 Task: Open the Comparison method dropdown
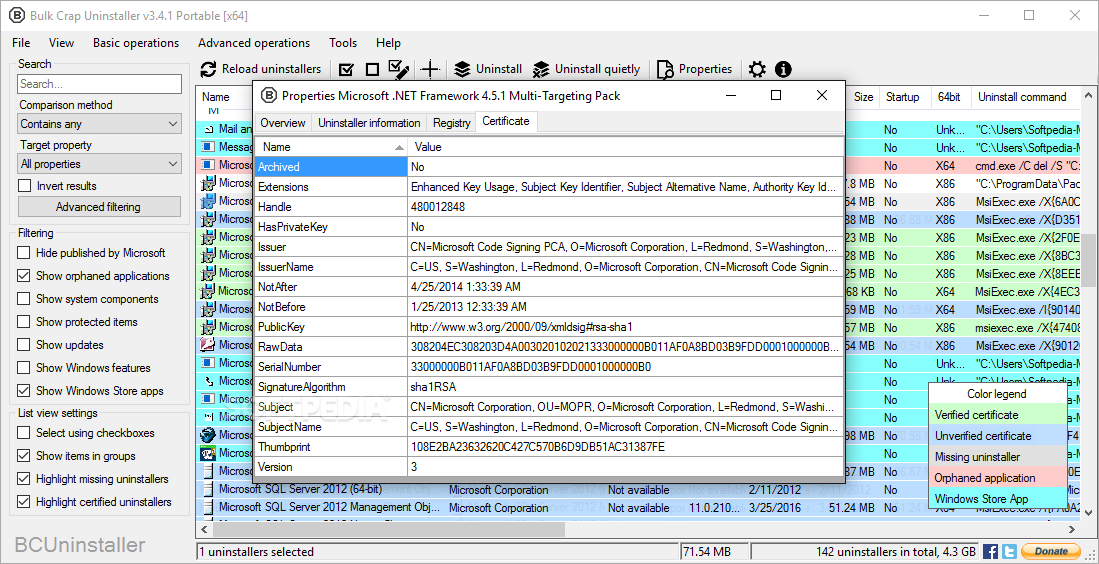tap(100, 124)
